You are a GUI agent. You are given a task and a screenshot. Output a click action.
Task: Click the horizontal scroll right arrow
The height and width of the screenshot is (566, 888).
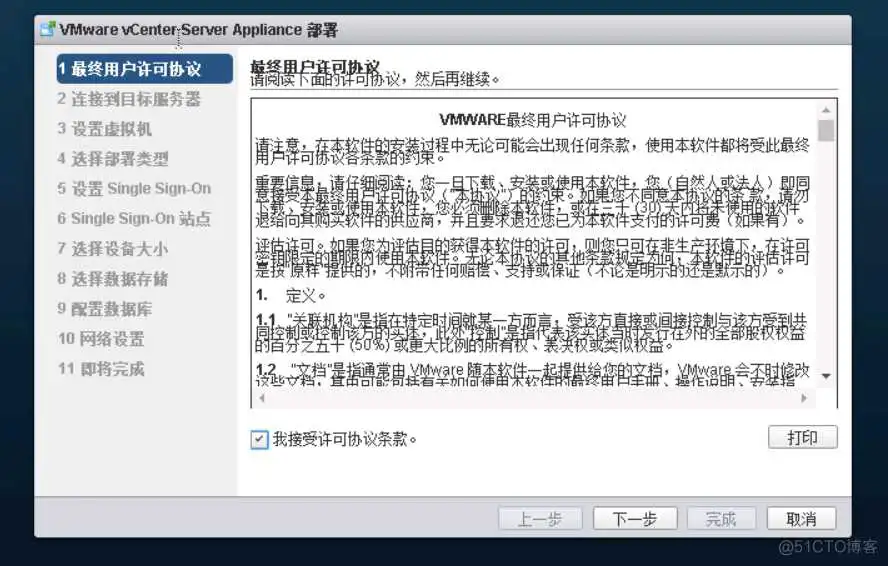tap(804, 398)
